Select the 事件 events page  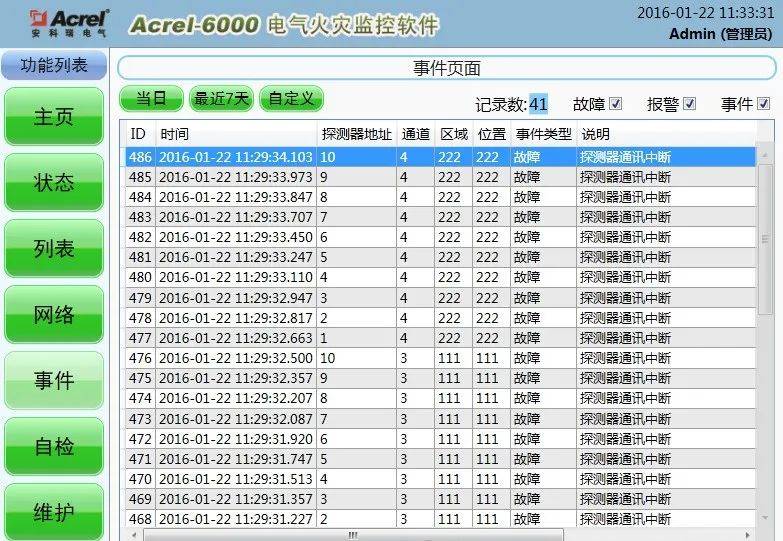point(54,381)
